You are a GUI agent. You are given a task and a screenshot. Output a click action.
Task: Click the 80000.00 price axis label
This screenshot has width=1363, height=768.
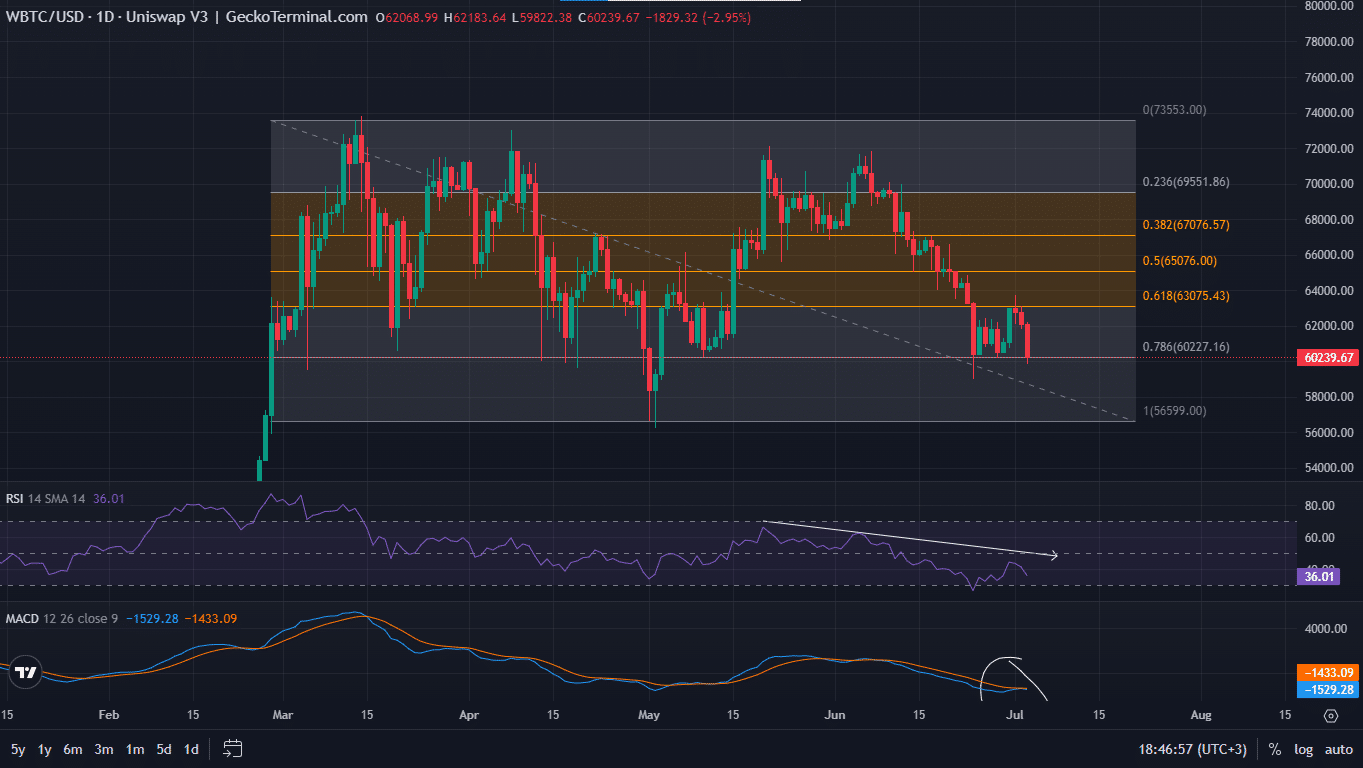click(1329, 6)
